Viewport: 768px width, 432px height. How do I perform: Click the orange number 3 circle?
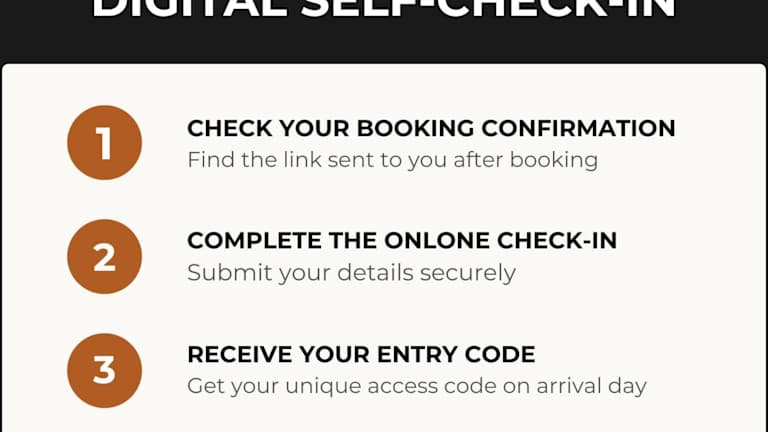point(104,370)
